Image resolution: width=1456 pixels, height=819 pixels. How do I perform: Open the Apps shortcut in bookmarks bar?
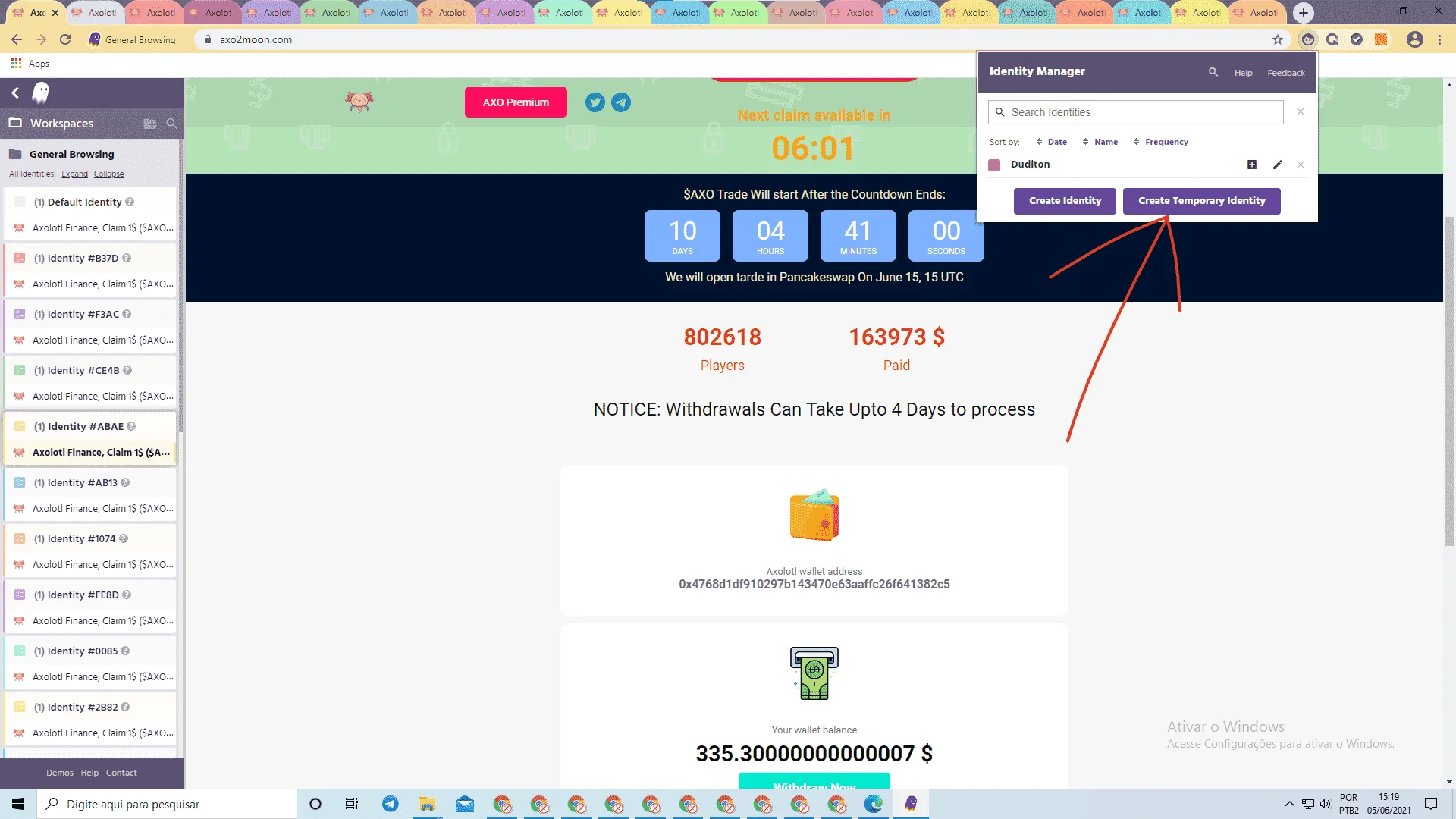click(x=30, y=64)
